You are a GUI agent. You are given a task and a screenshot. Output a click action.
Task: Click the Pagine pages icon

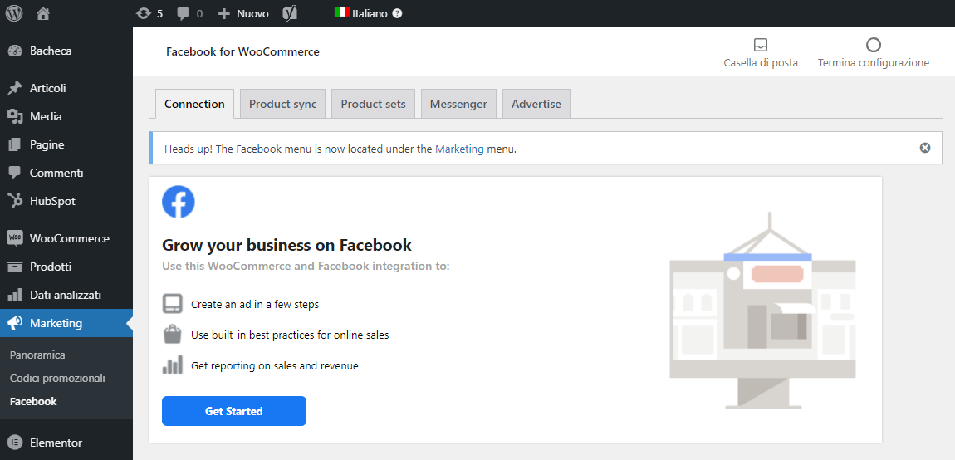click(15, 145)
